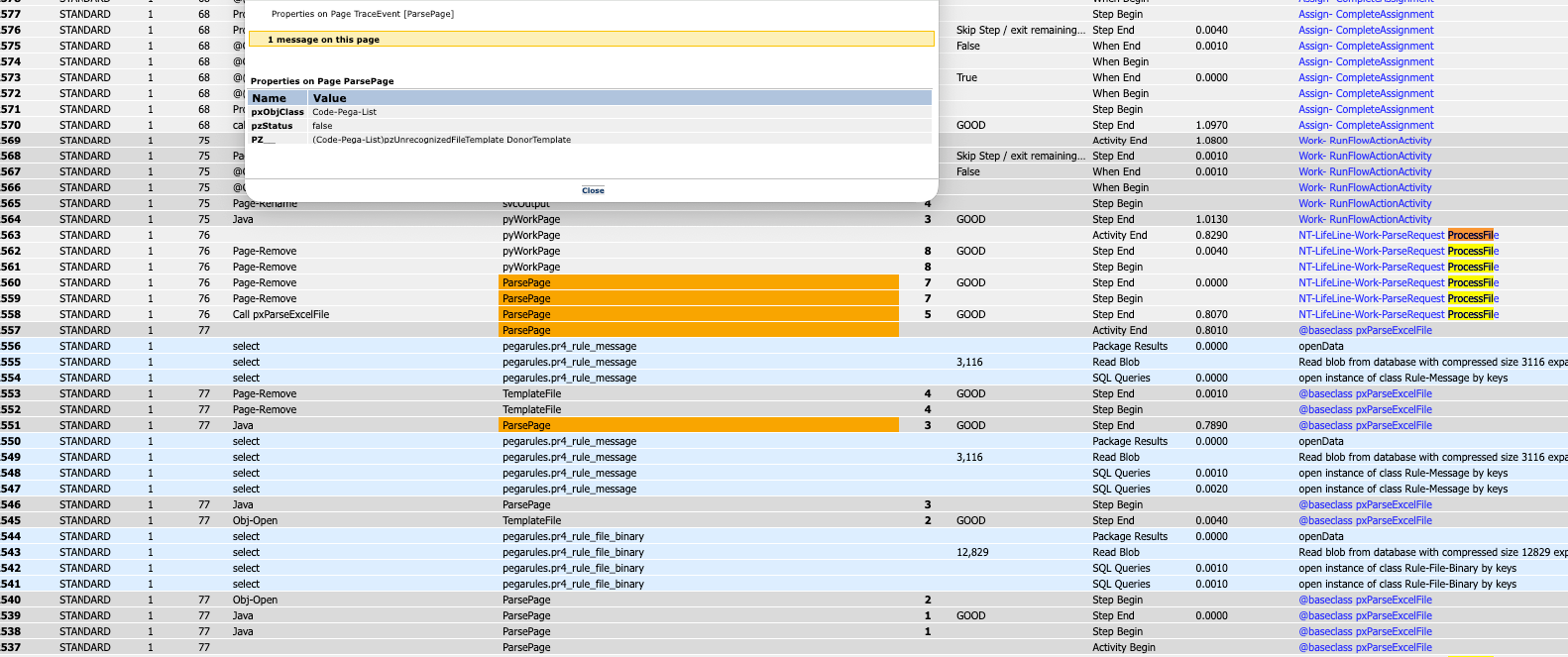Click Obj-Open step on line 540
The width and height of the screenshot is (1568, 657).
point(255,600)
